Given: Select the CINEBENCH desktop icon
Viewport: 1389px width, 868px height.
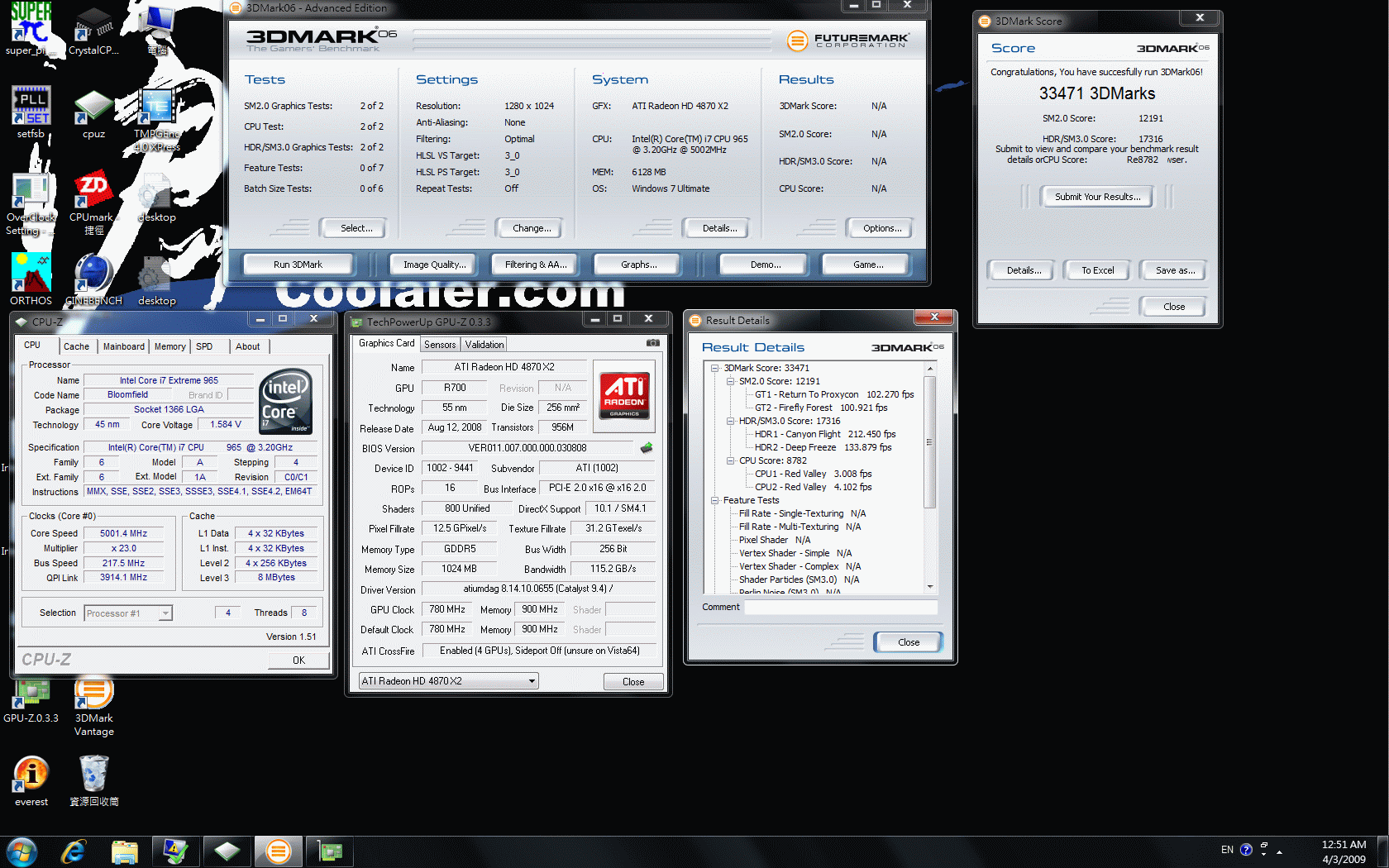Looking at the screenshot, I should 93,279.
